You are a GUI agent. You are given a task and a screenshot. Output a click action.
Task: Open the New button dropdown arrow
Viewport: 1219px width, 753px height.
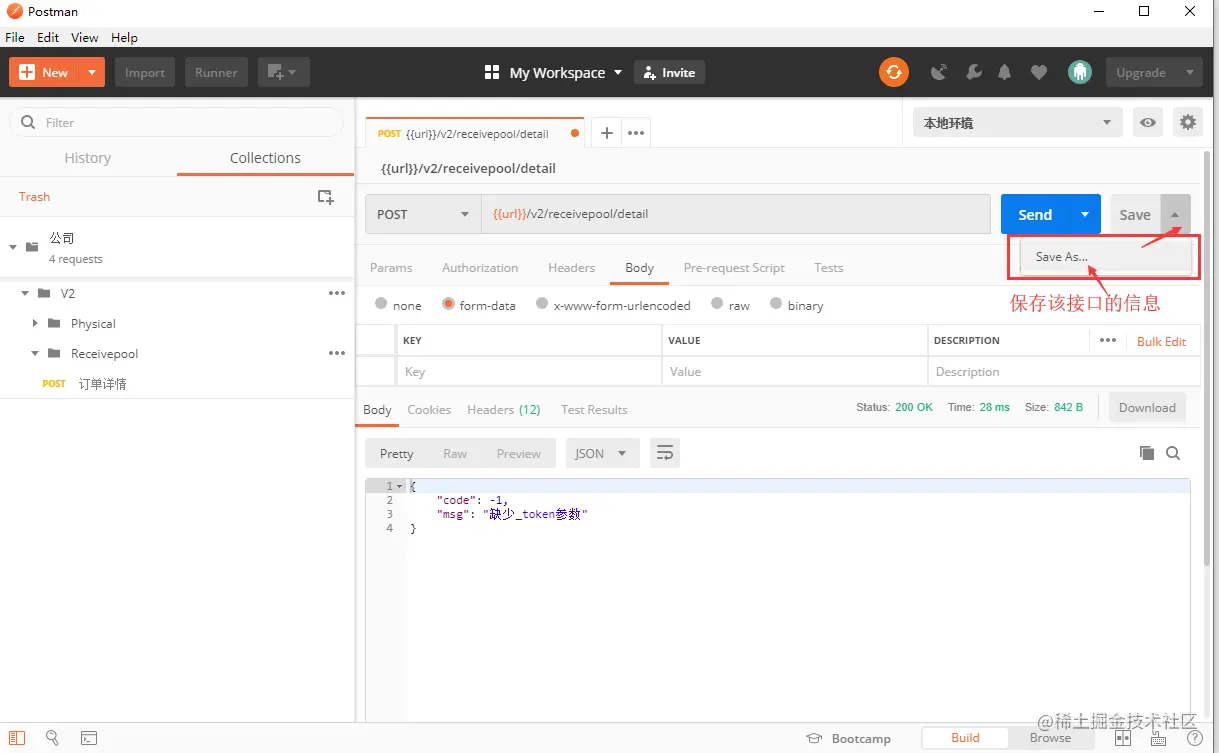[x=92, y=72]
